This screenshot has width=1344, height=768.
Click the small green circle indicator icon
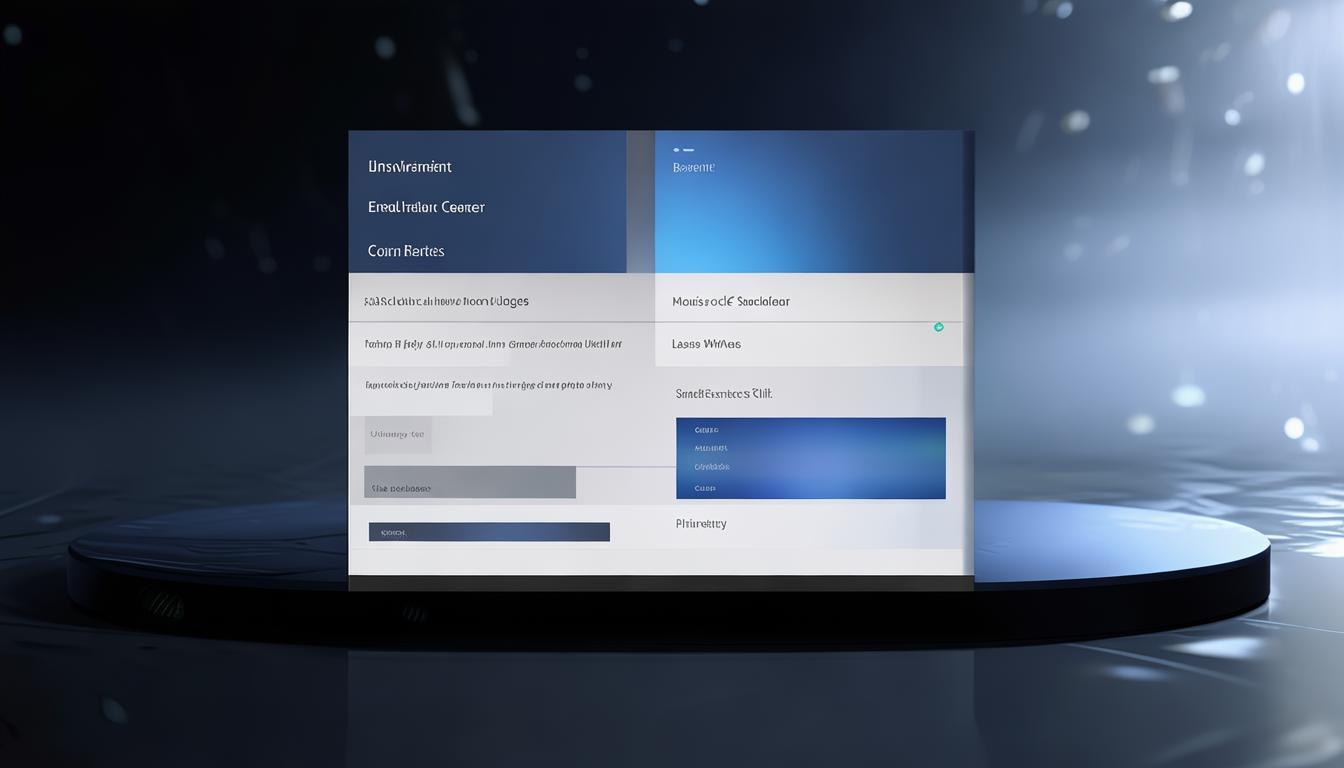point(938,327)
